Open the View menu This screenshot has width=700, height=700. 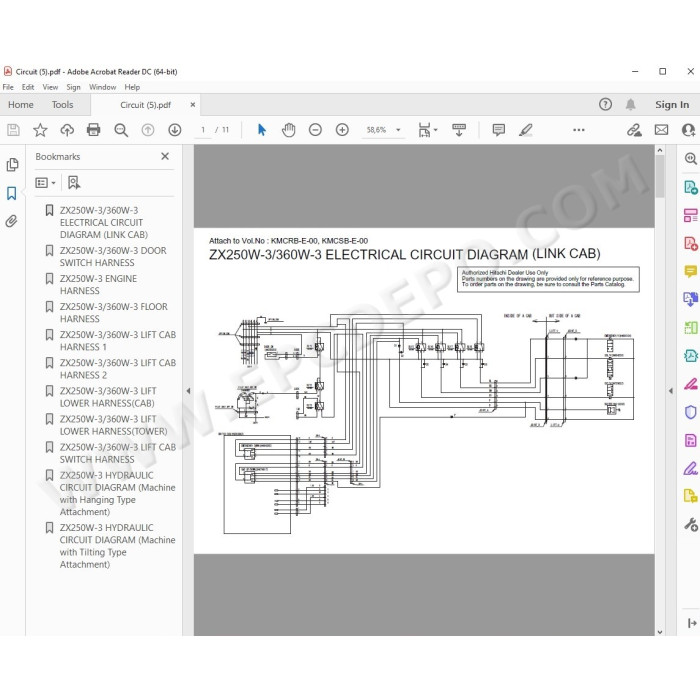coord(50,87)
